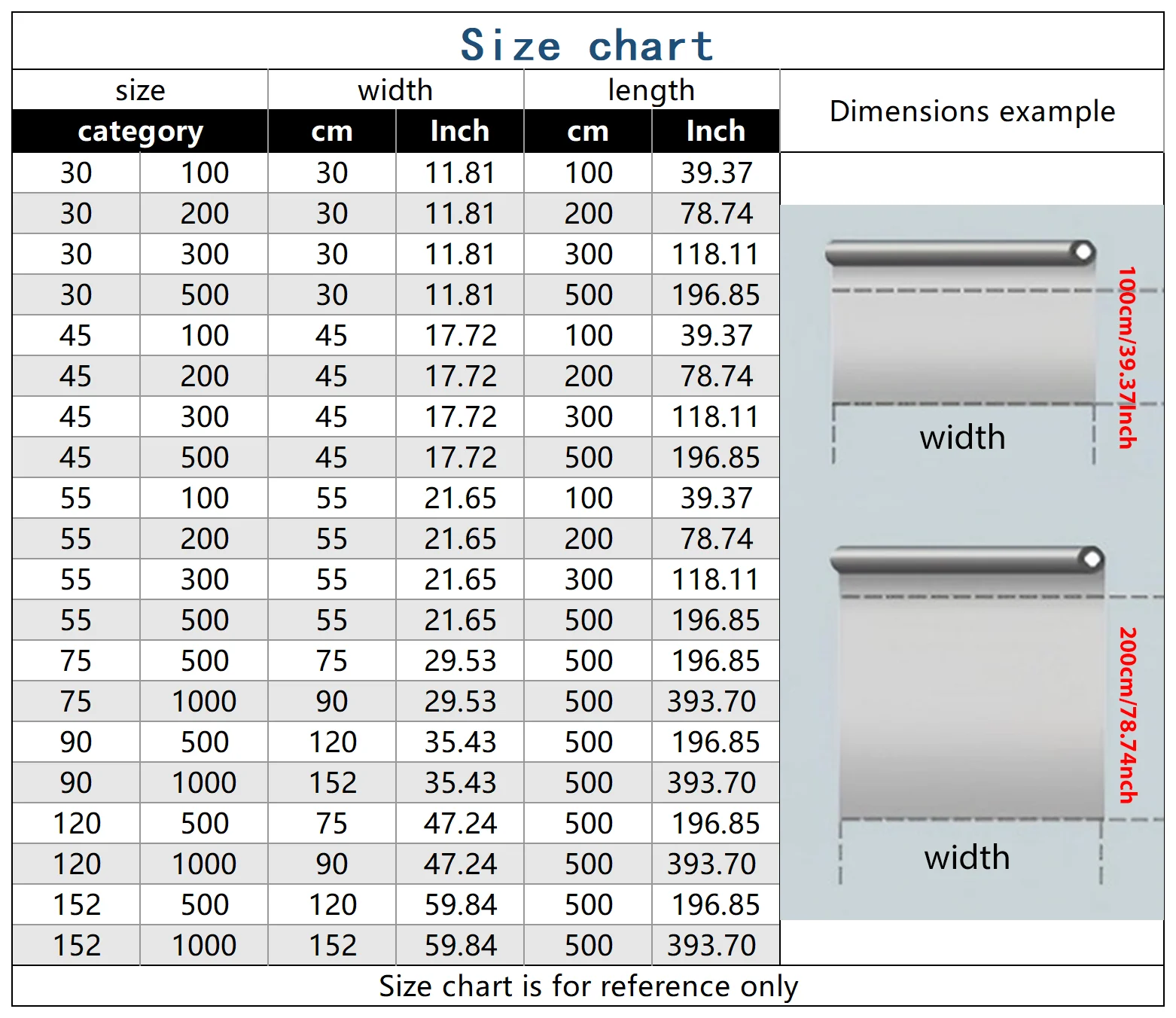Click the "size" column group header

click(140, 90)
